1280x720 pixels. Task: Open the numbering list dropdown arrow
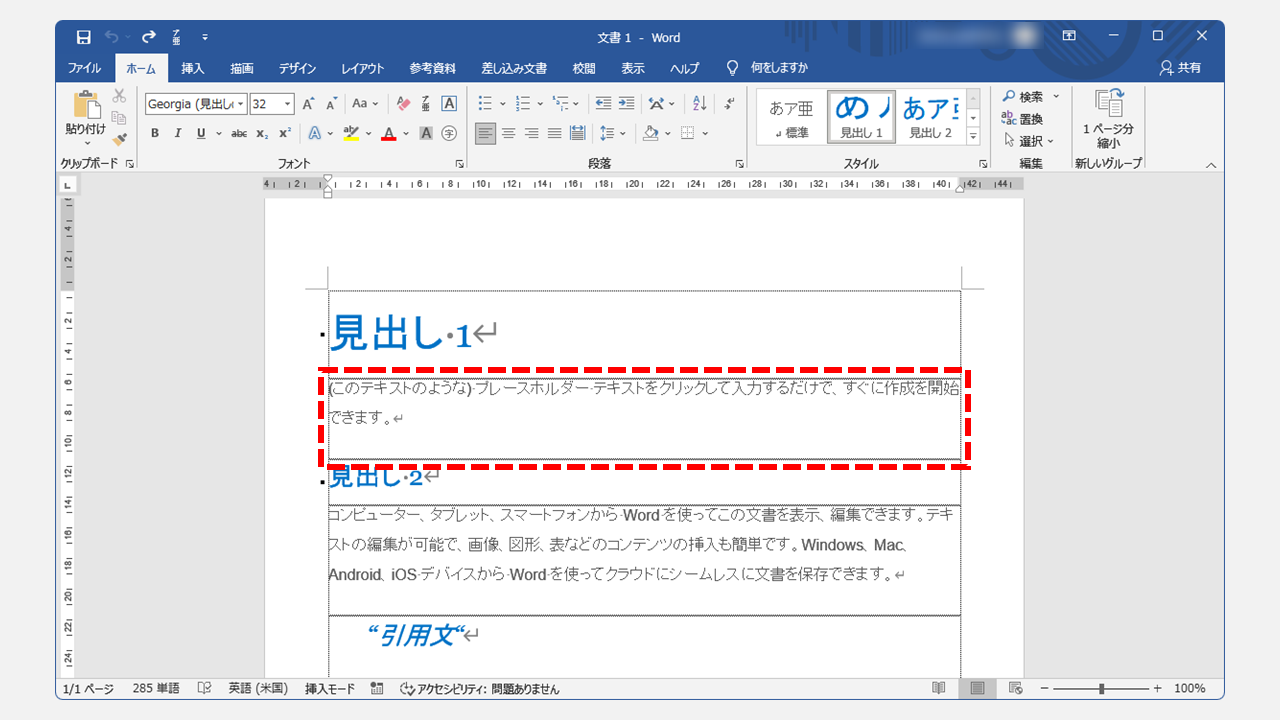tap(540, 104)
